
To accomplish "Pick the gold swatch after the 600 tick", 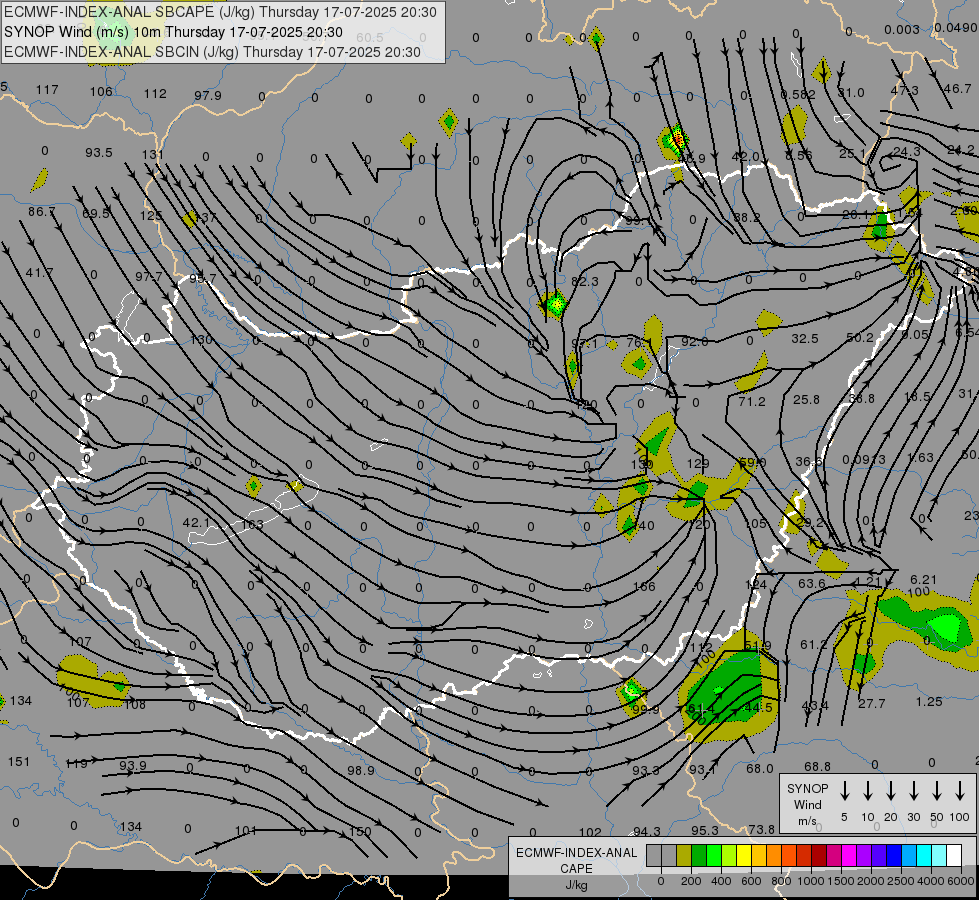I will pyautogui.click(x=759, y=856).
